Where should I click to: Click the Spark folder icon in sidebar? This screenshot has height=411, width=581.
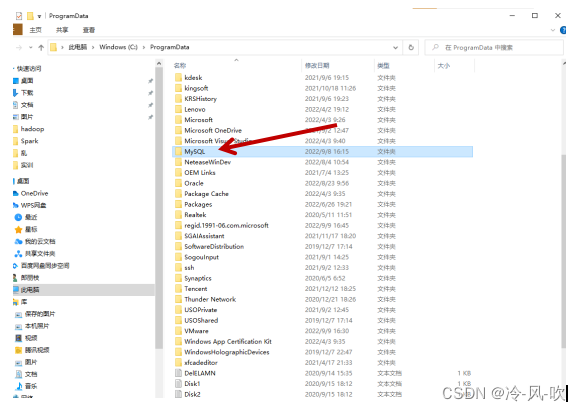[16, 141]
